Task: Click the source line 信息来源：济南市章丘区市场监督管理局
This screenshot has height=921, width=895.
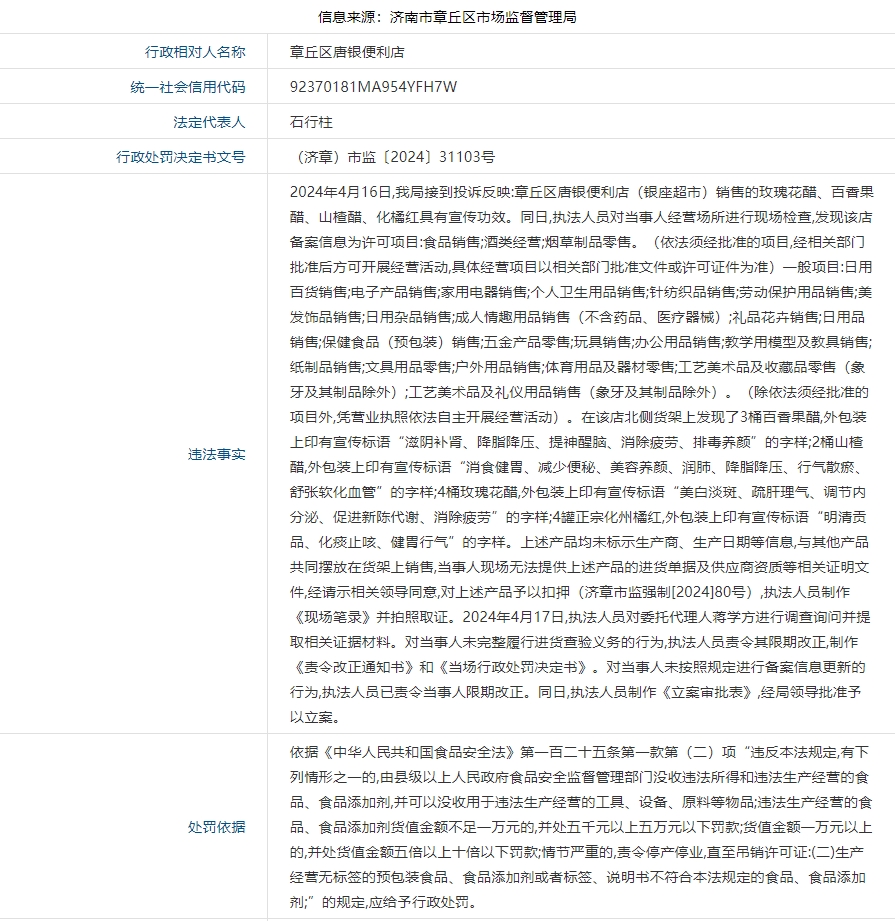Action: [447, 17]
